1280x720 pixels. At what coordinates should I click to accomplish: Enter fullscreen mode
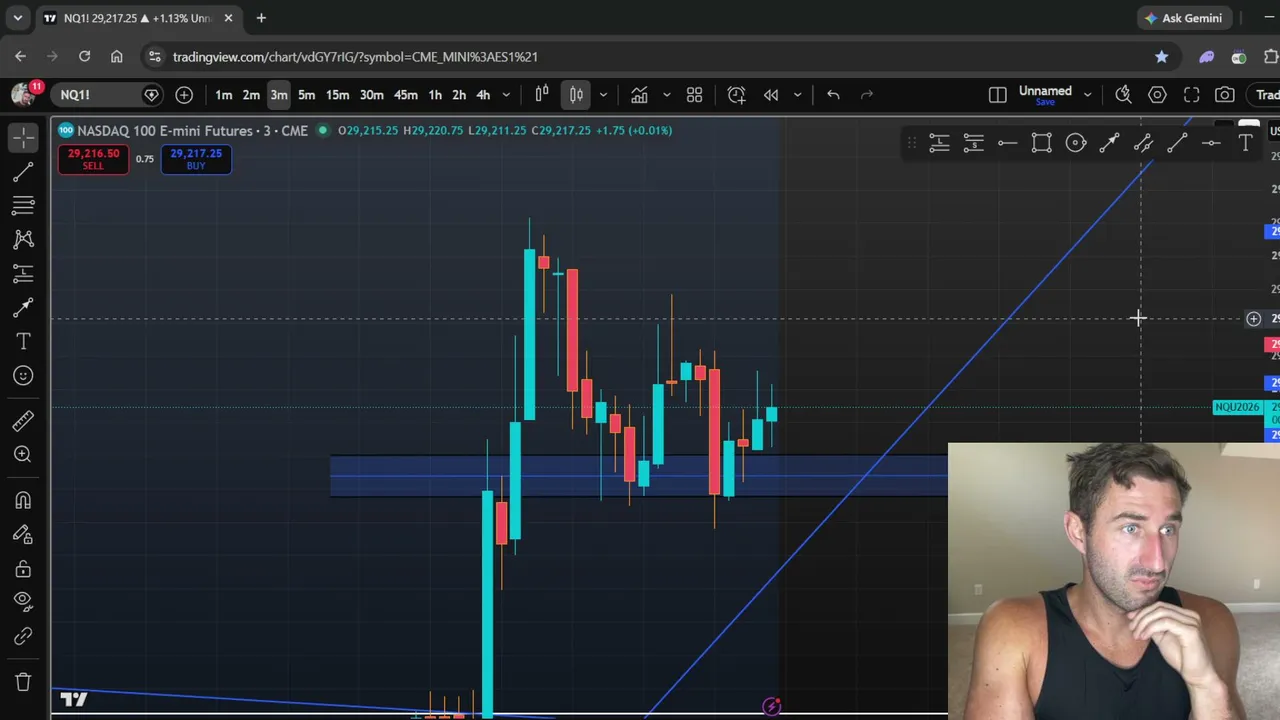[1191, 95]
